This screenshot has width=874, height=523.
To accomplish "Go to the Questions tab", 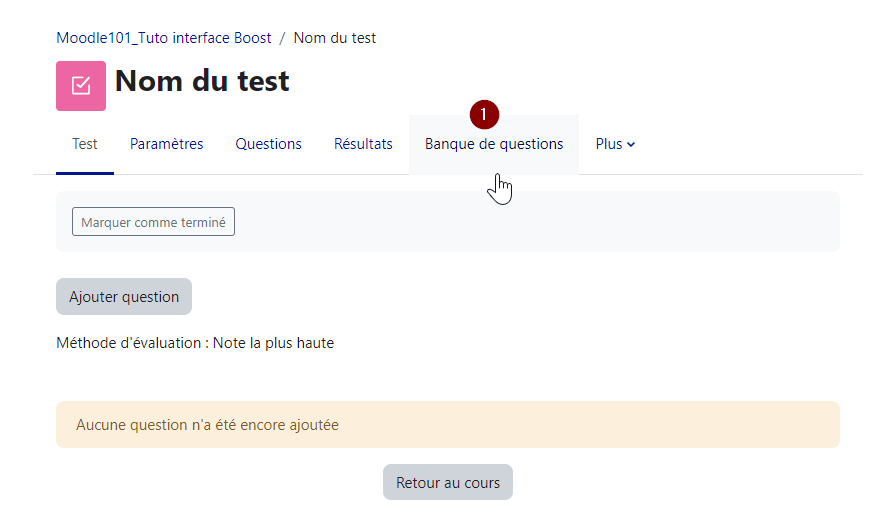I will click(x=268, y=144).
